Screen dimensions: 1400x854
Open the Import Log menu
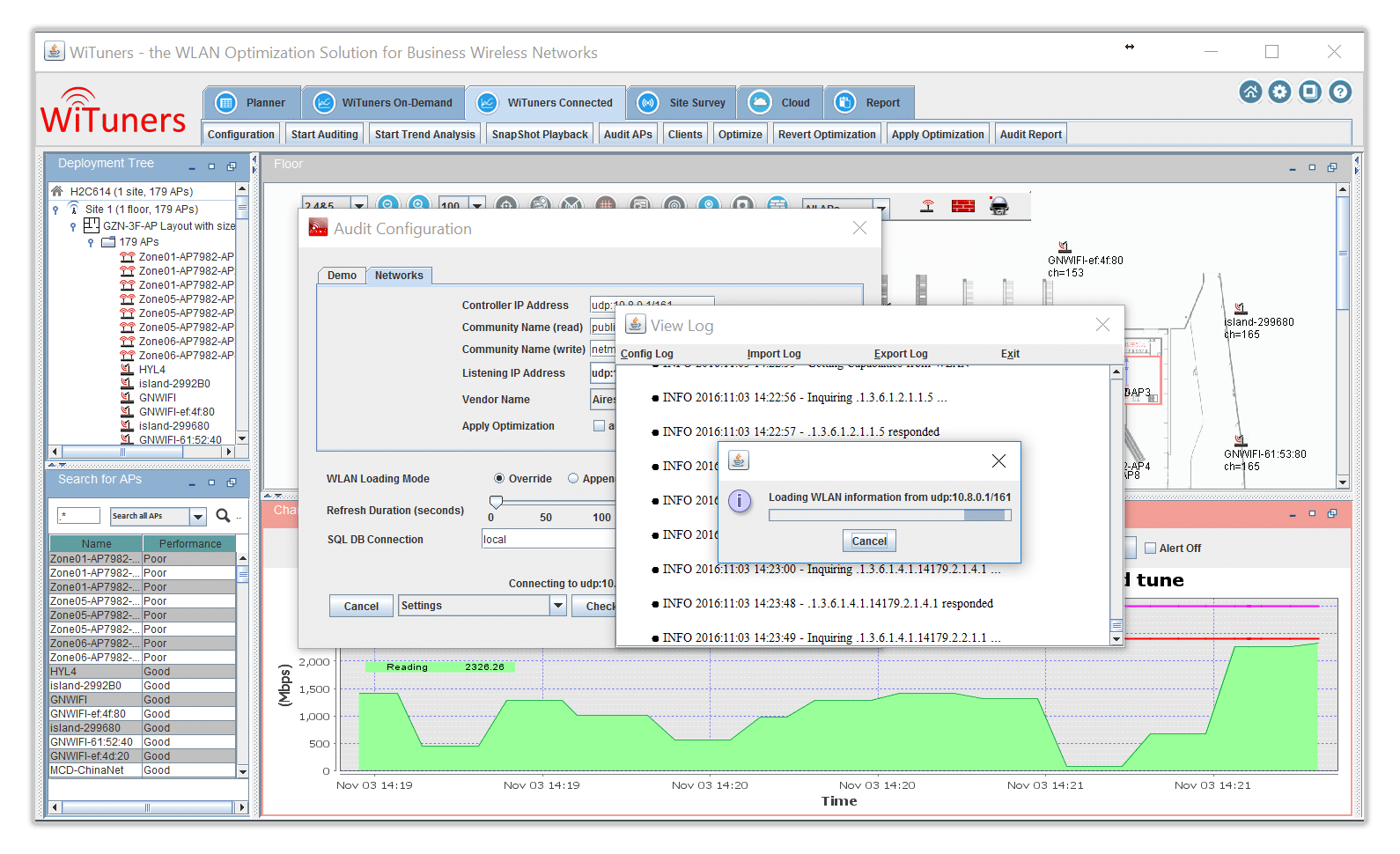774,354
